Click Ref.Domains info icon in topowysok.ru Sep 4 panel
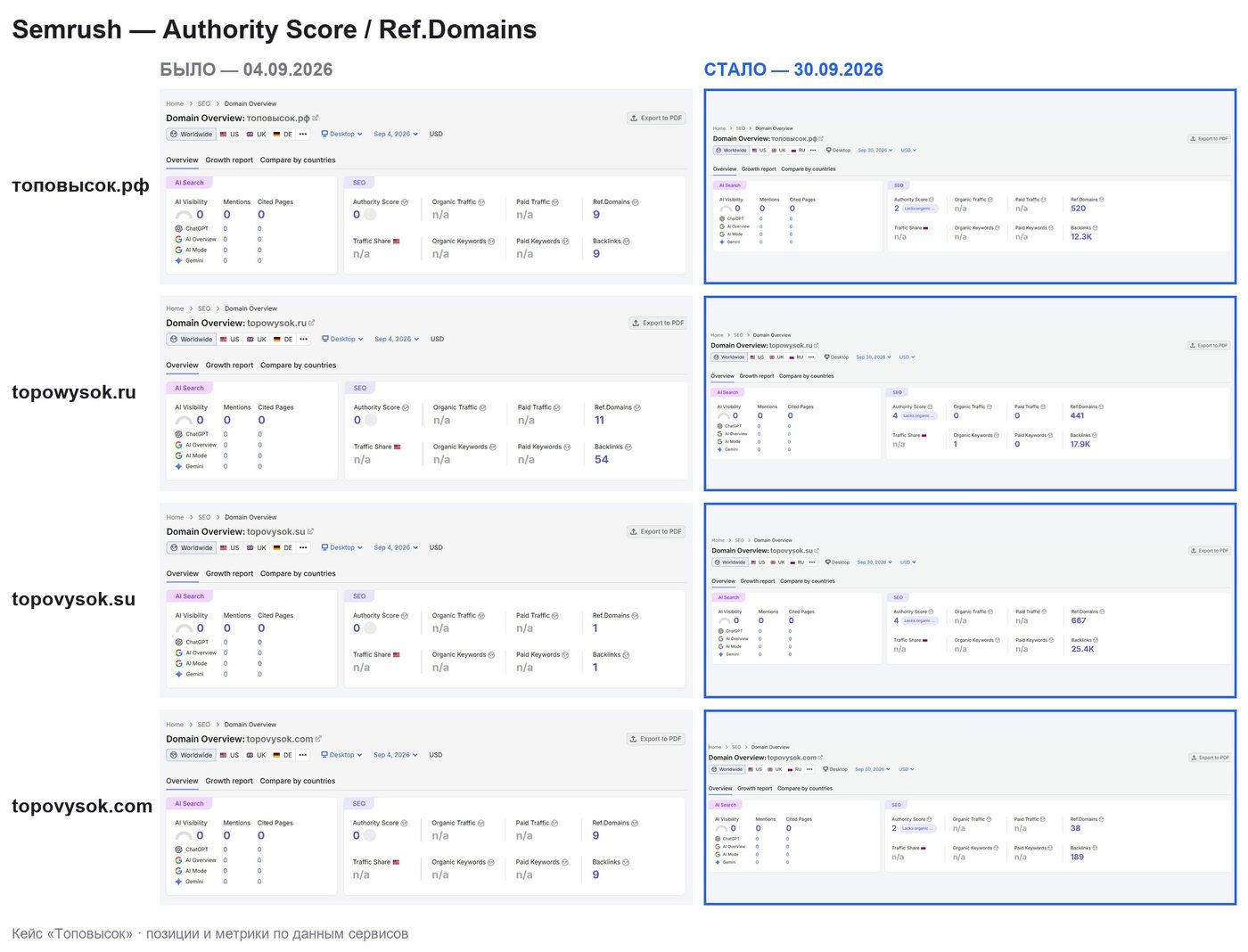This screenshot has width=1248, height=952. [637, 407]
